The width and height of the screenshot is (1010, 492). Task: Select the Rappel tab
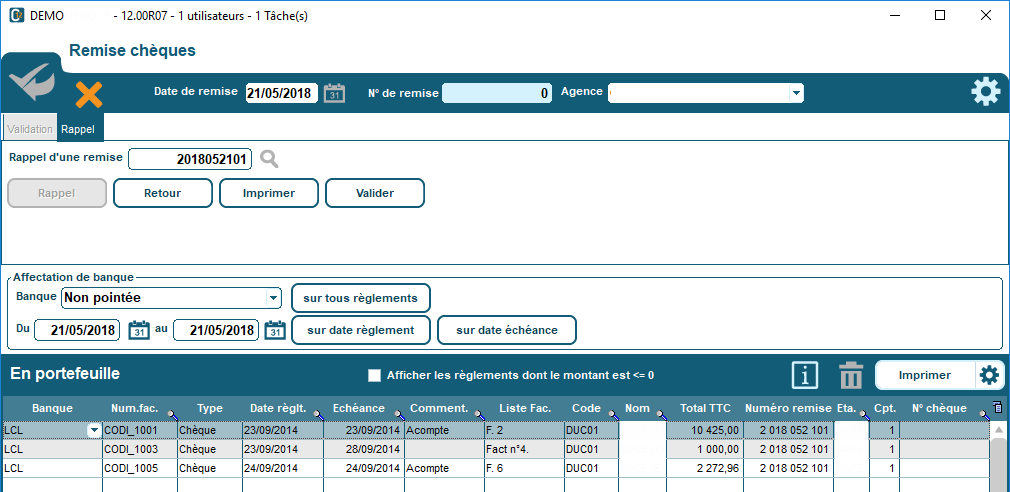point(78,129)
